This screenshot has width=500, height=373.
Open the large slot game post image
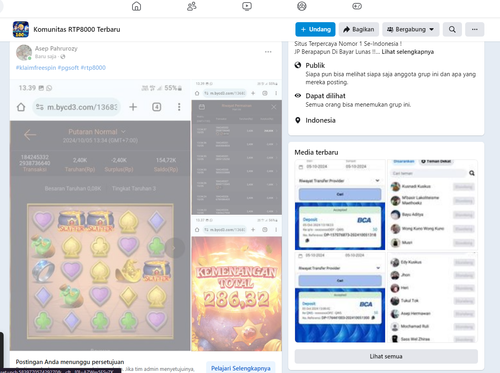[100, 215]
